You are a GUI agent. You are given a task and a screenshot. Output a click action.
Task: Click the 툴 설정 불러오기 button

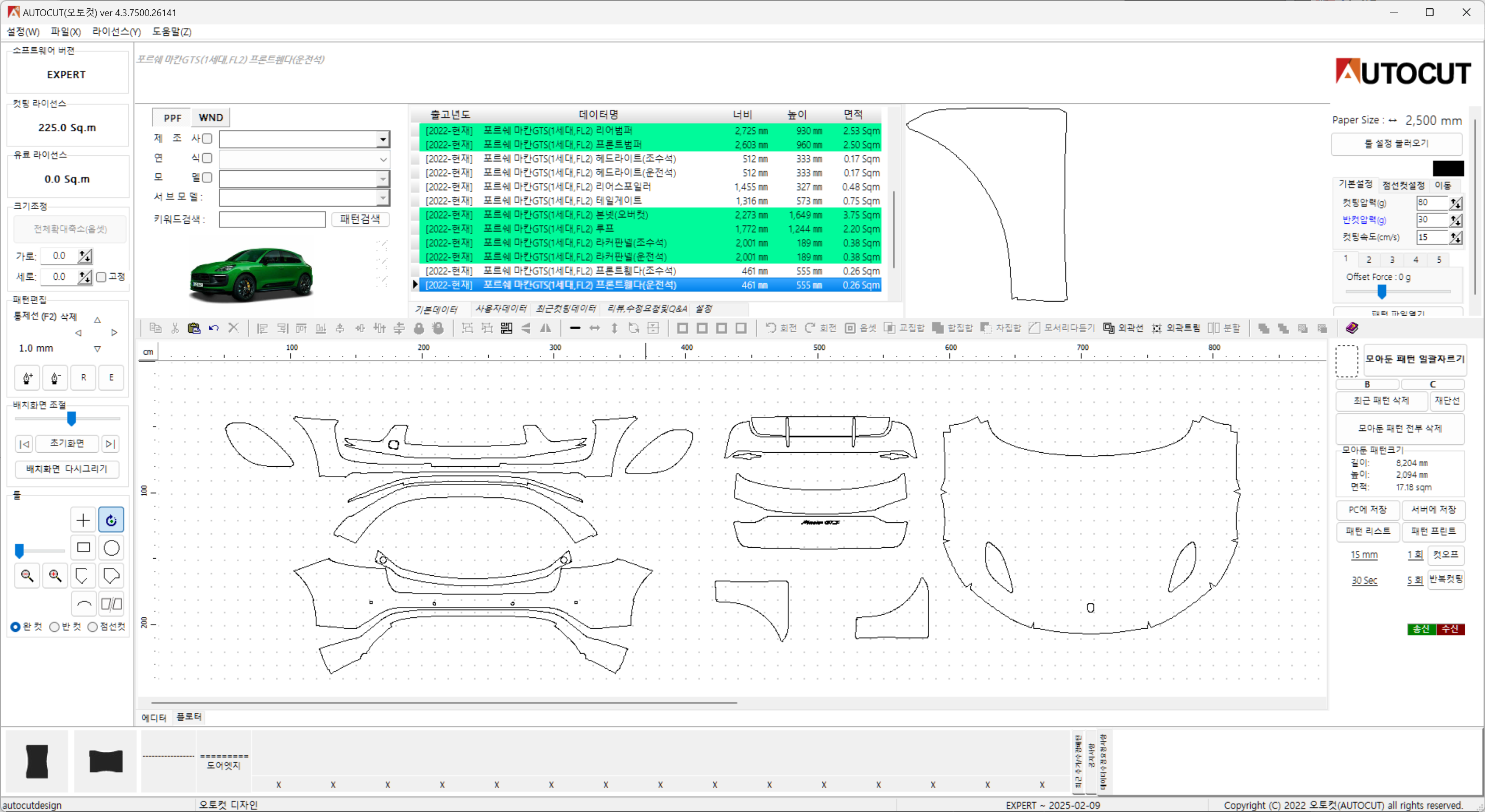pyautogui.click(x=1396, y=143)
